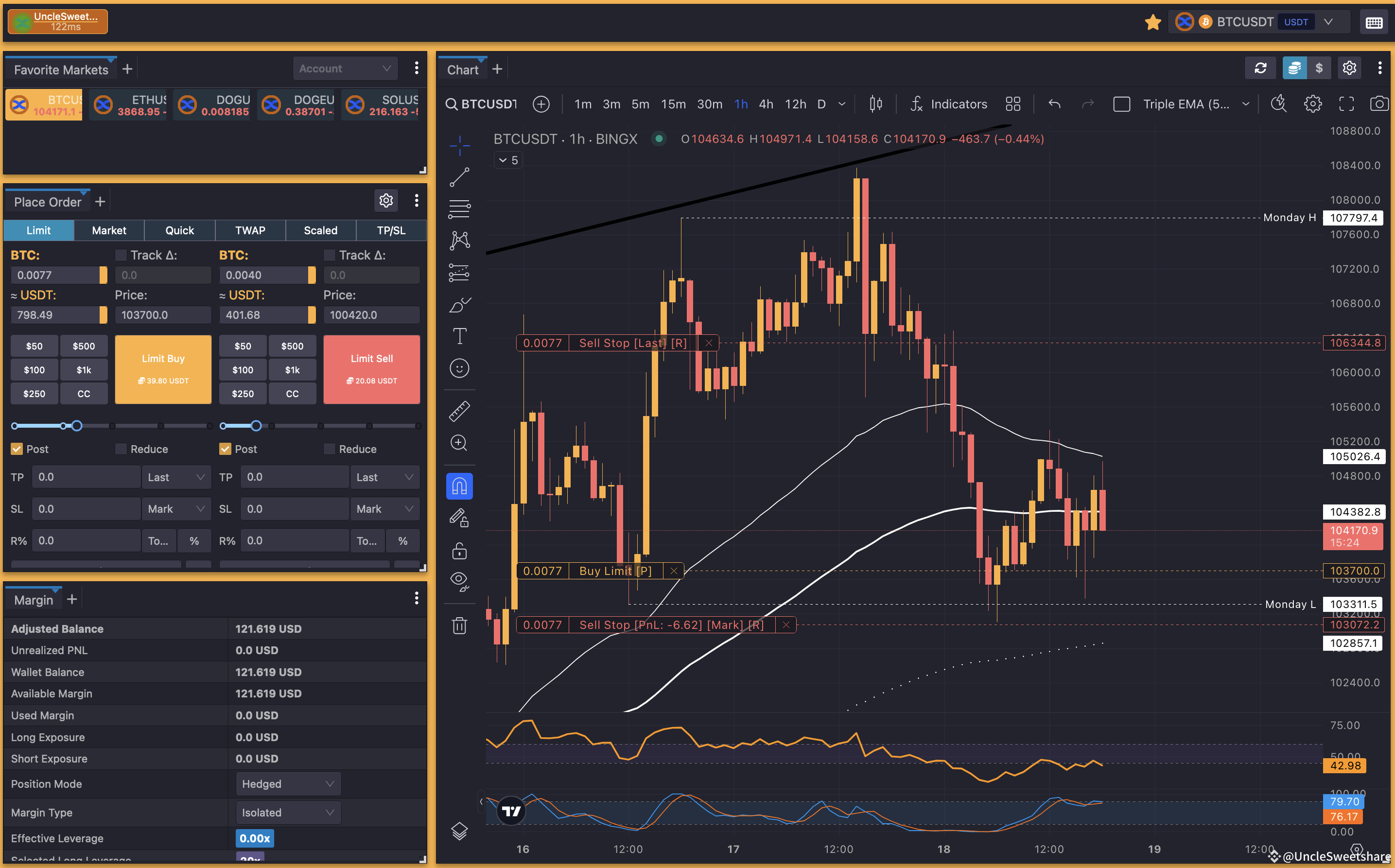
Task: Open the Margin Type Isolated dropdown
Action: [288, 812]
